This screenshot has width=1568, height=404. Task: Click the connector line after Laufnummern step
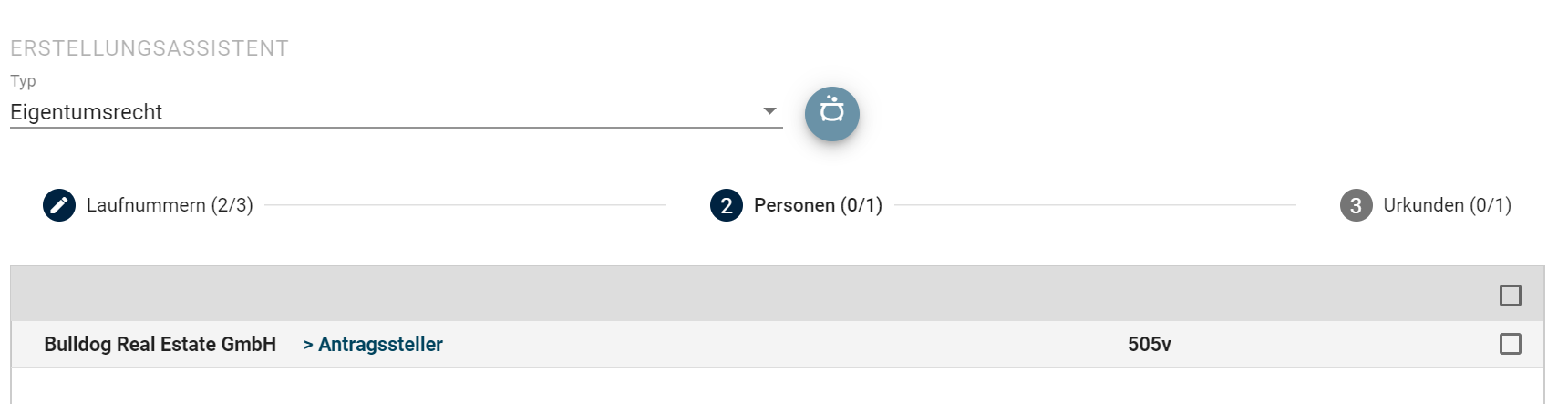point(465,205)
